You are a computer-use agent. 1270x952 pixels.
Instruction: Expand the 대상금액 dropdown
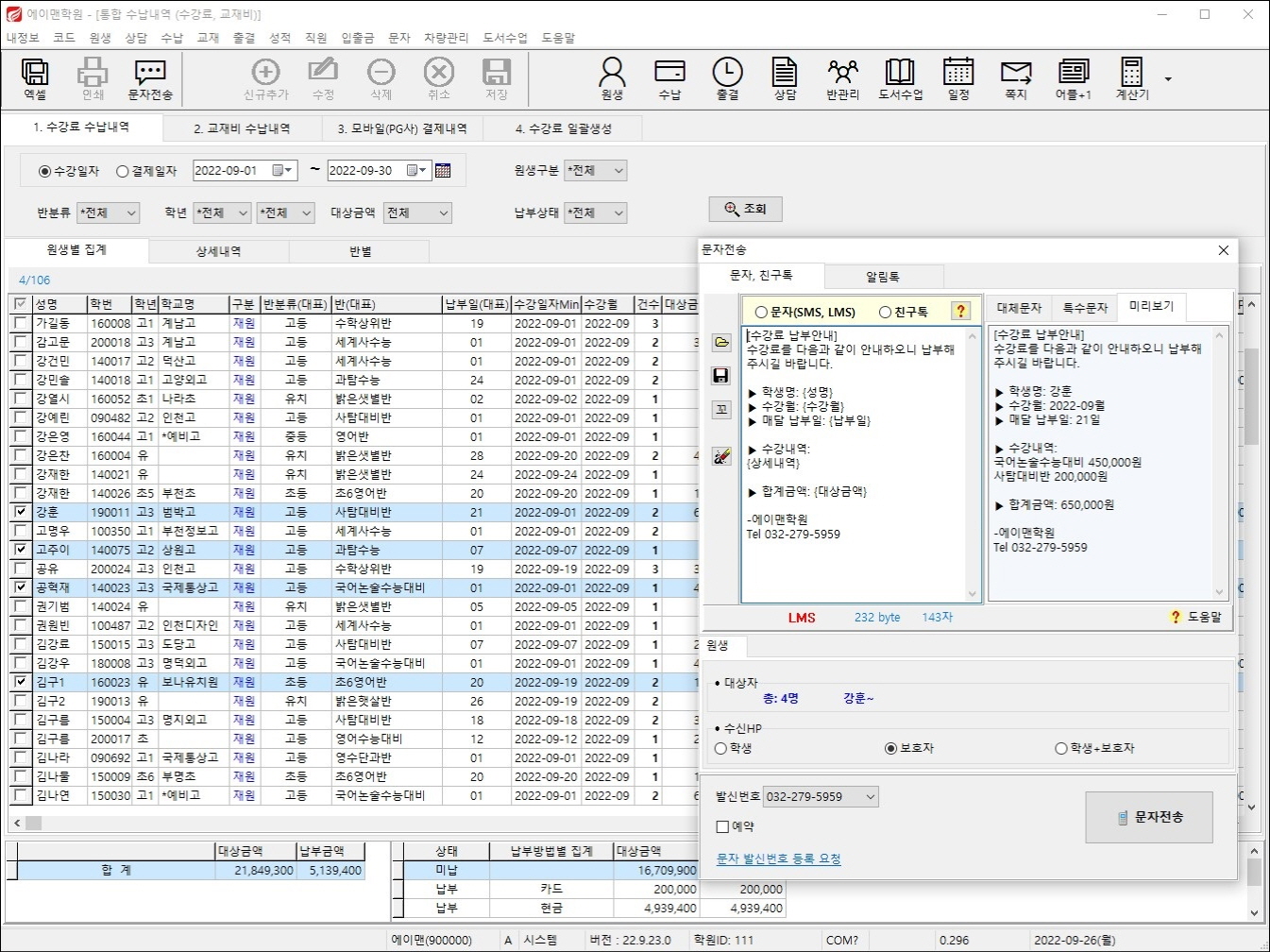(x=444, y=213)
